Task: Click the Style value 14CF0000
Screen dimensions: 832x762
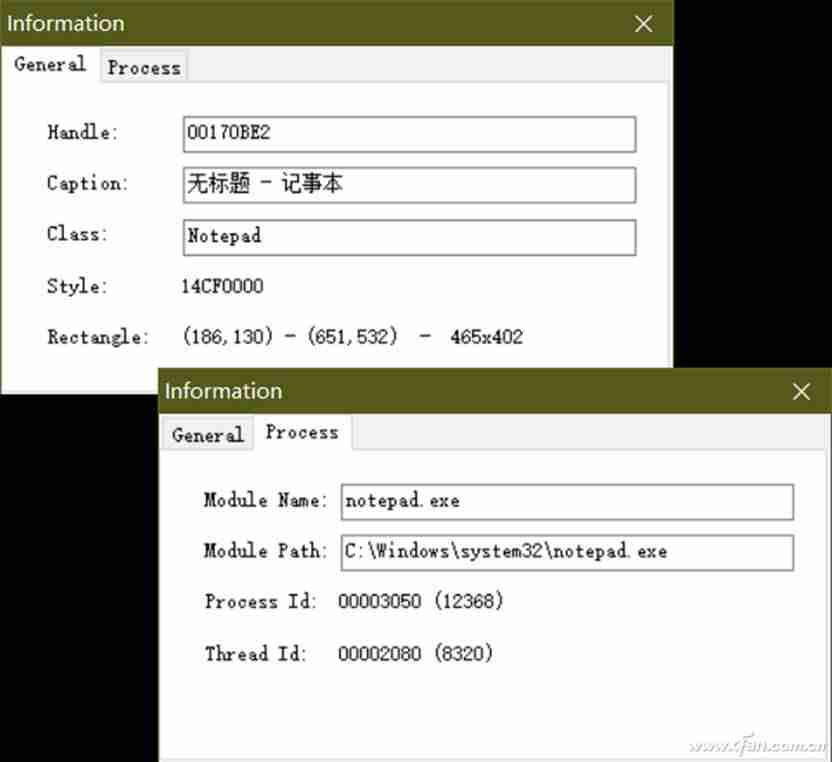Action: [x=222, y=287]
